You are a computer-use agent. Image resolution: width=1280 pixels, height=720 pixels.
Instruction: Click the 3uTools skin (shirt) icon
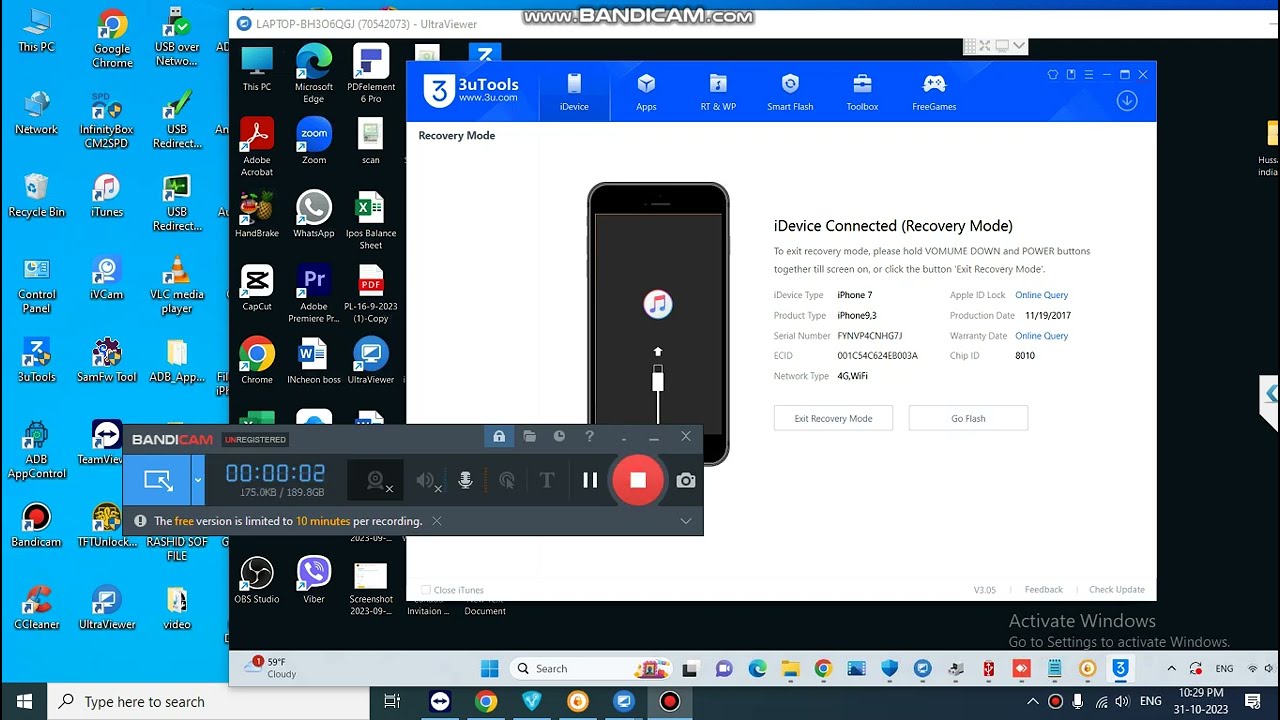tap(1053, 74)
